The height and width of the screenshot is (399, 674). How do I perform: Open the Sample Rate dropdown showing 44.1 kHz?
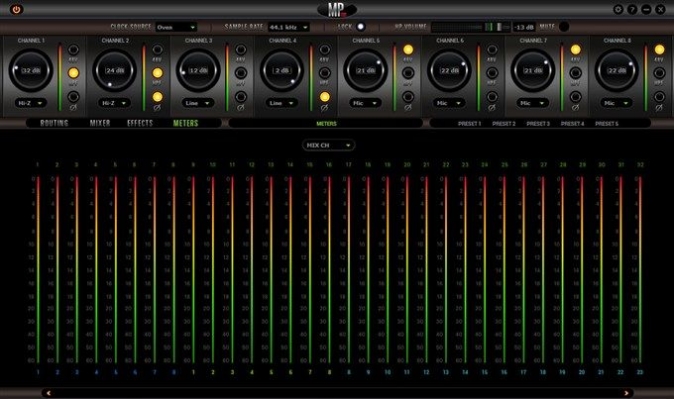coord(288,27)
